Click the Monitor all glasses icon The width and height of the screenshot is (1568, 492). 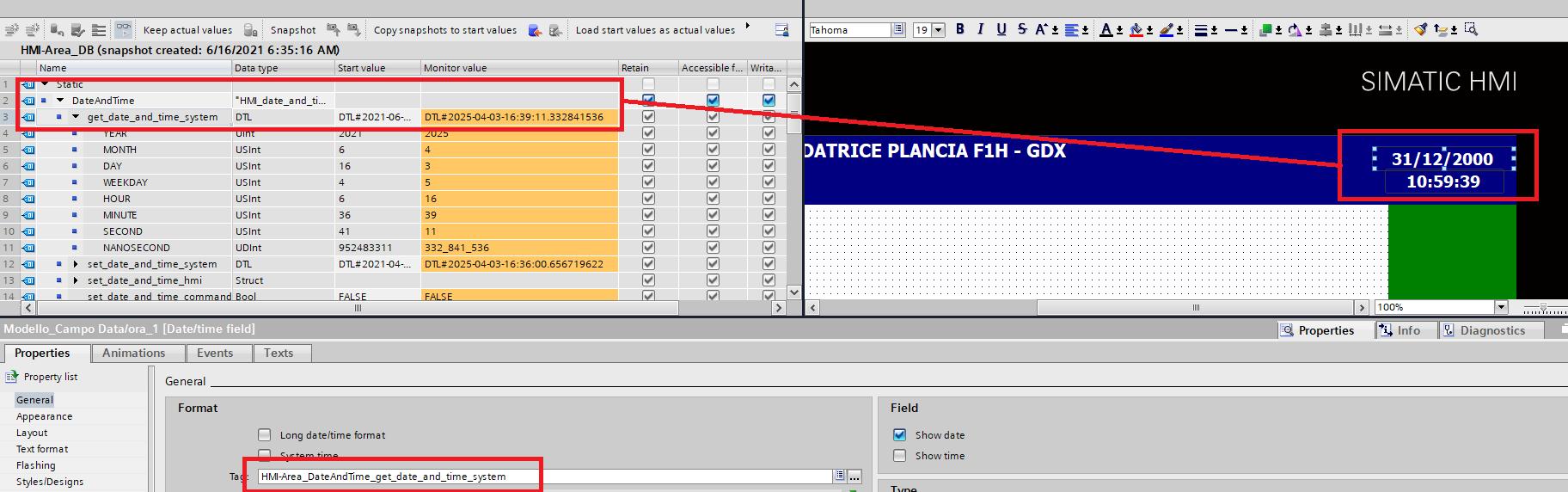[x=124, y=30]
